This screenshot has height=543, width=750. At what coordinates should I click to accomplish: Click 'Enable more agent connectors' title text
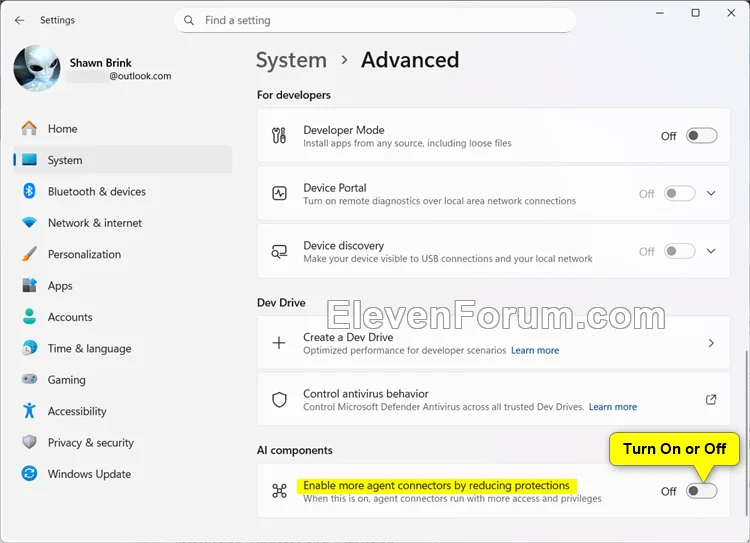[436, 486]
